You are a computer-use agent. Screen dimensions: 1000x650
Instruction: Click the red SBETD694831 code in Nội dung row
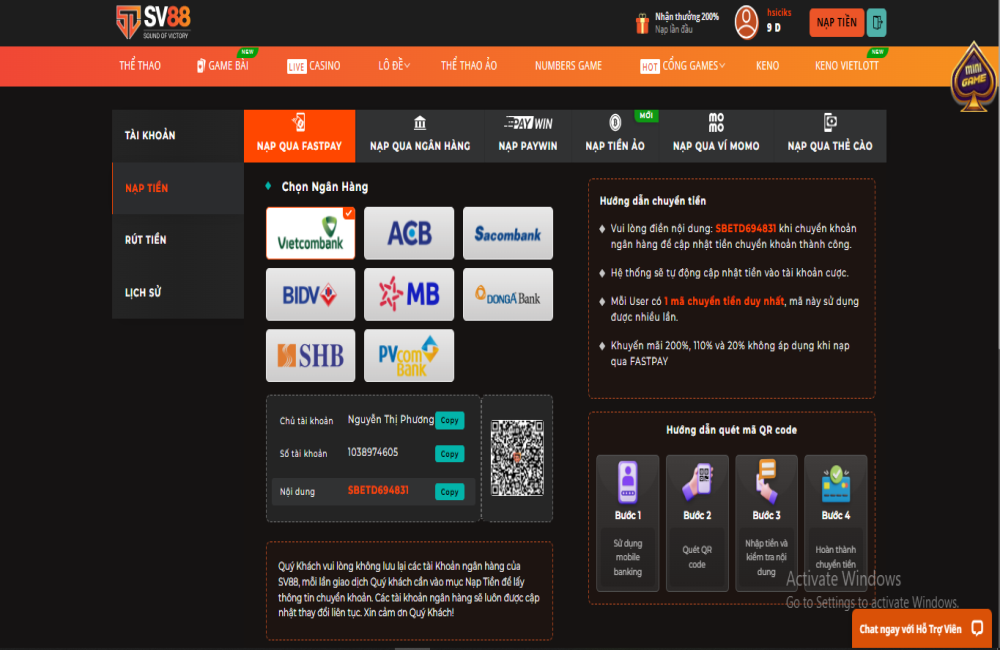click(378, 490)
